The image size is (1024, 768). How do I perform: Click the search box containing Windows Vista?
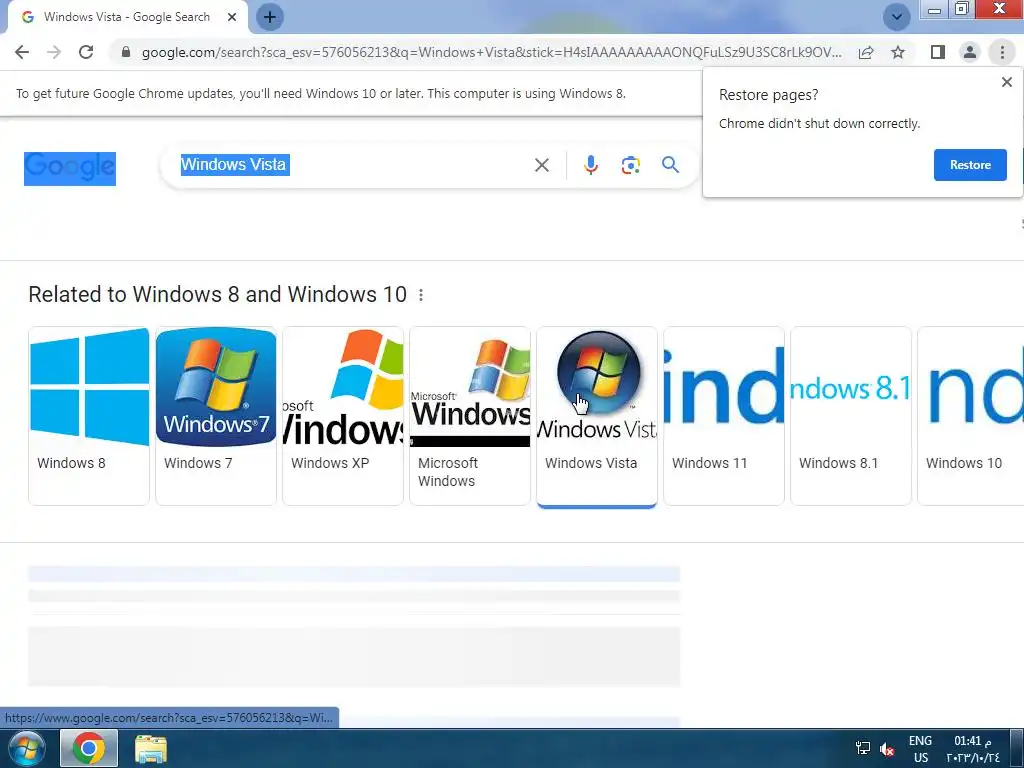click(353, 165)
